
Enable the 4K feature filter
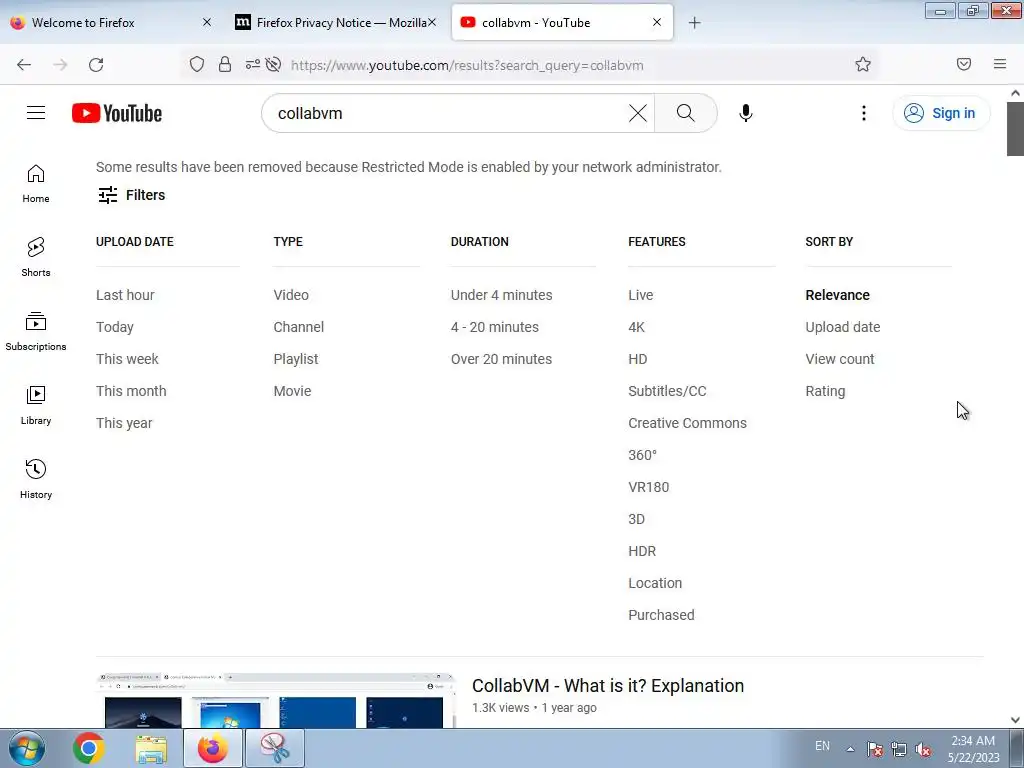637,327
